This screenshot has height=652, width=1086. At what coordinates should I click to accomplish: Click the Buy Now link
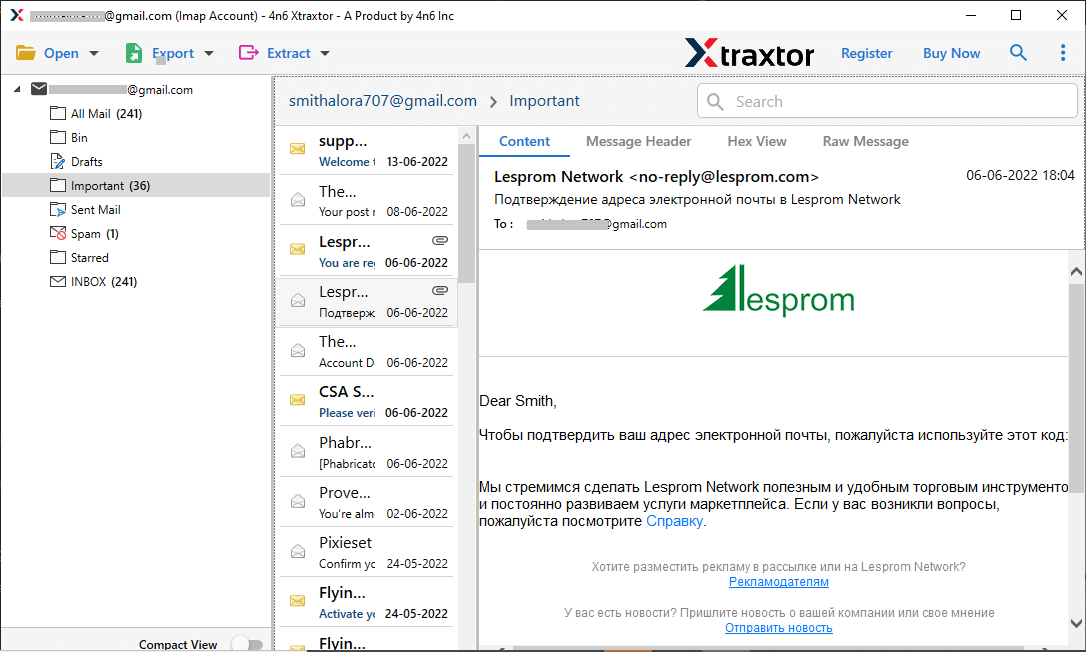click(951, 52)
